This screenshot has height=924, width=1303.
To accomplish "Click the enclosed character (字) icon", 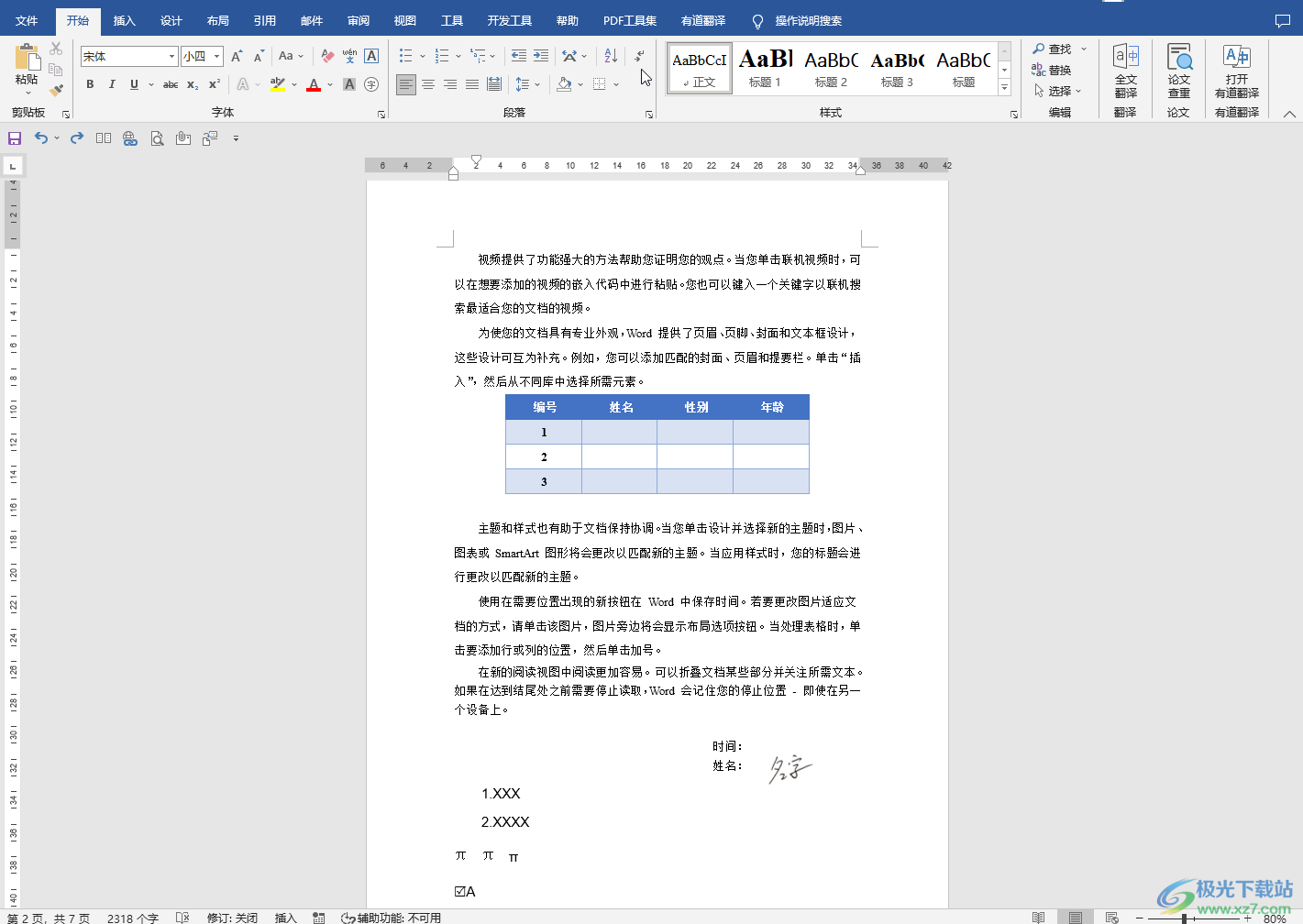I will 371,84.
